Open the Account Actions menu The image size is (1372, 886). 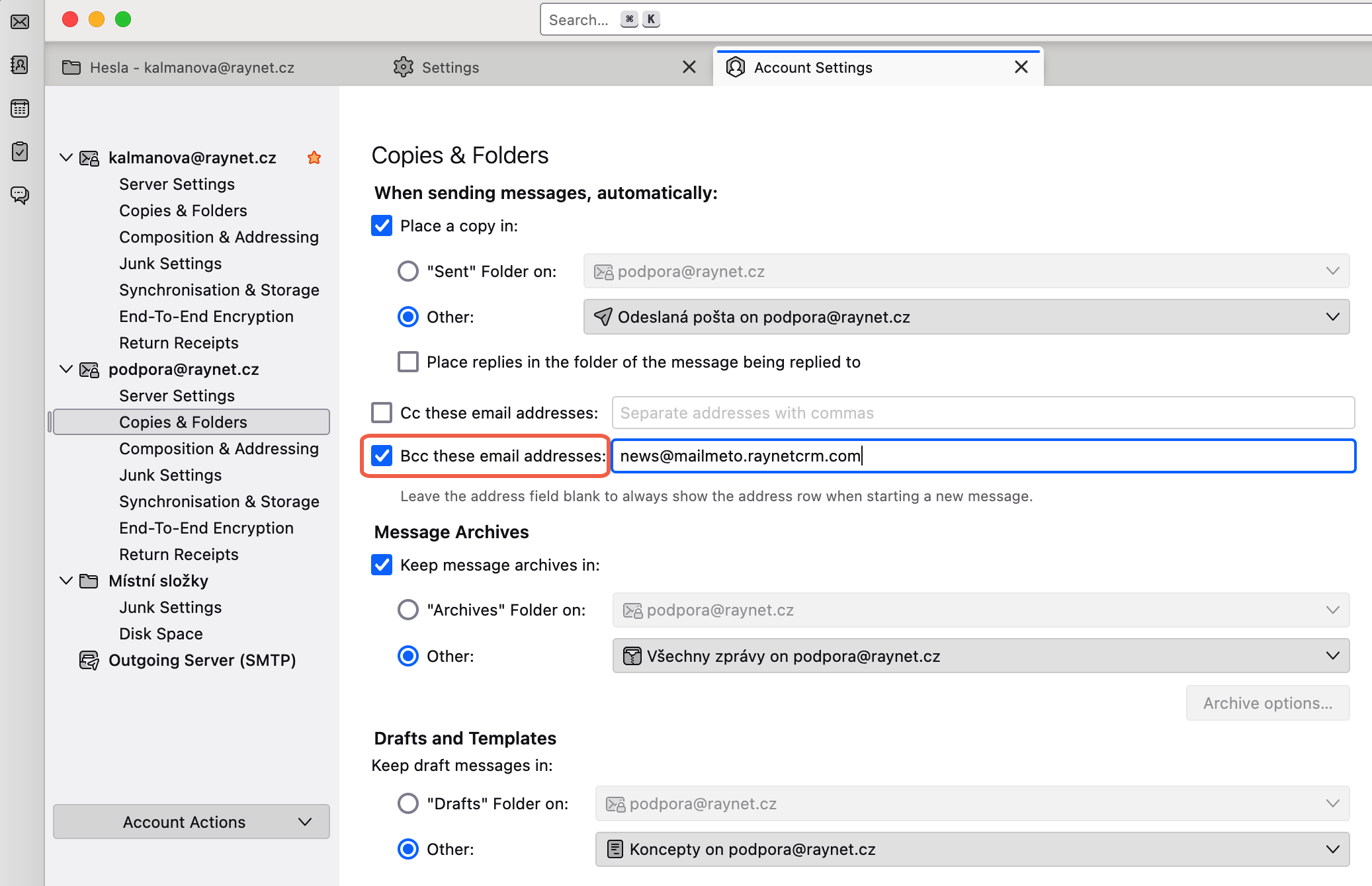pyautogui.click(x=191, y=821)
